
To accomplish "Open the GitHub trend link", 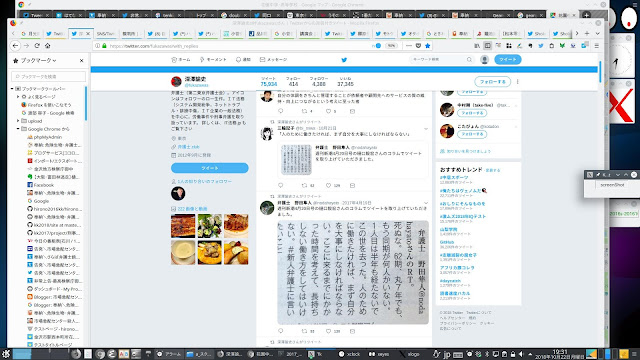I will [447, 242].
